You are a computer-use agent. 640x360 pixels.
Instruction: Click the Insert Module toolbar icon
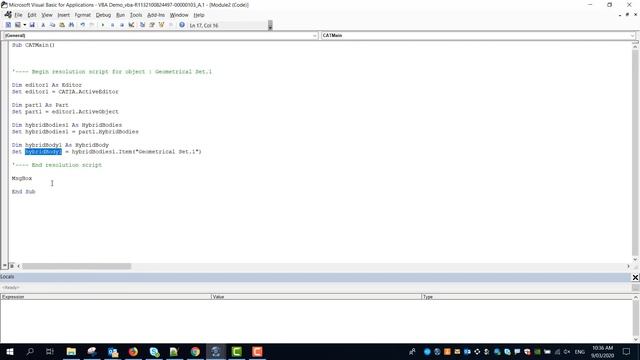click(18, 25)
